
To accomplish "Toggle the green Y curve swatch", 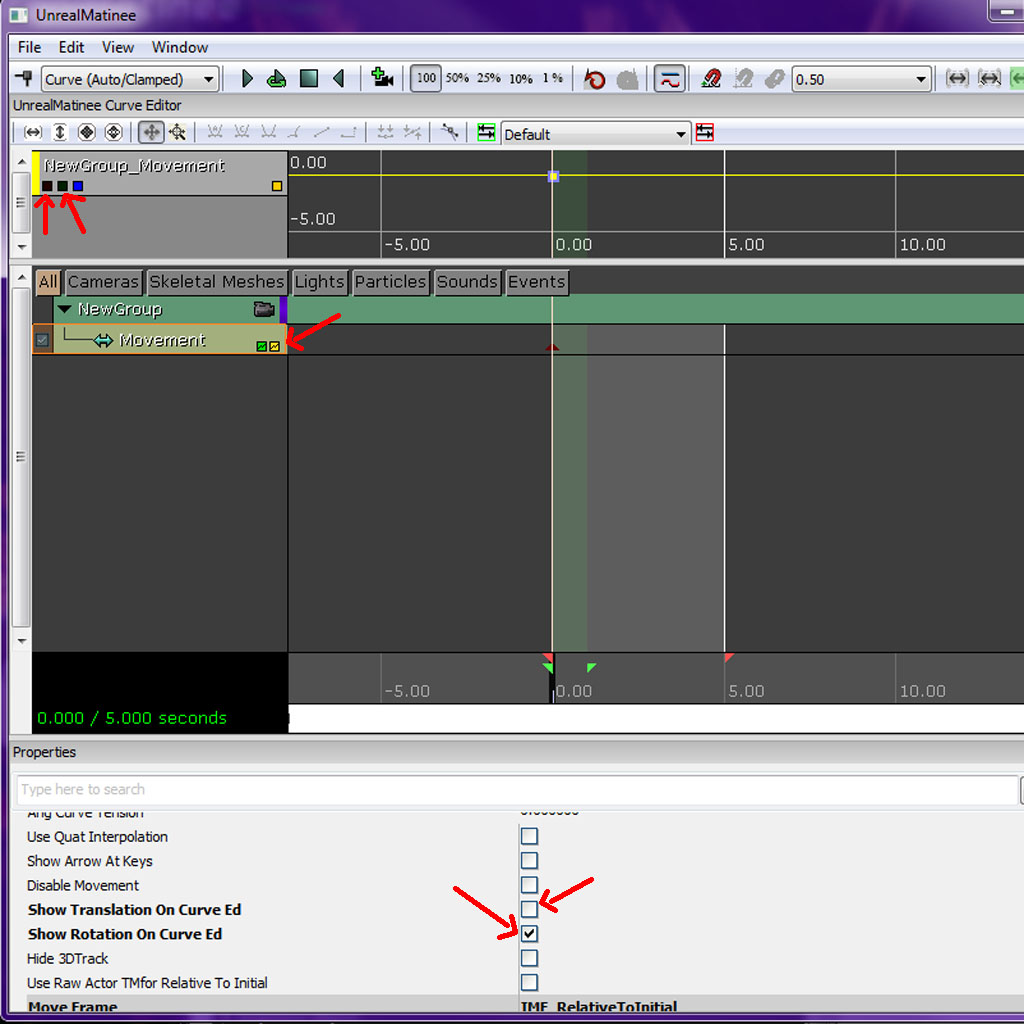I will click(x=62, y=186).
